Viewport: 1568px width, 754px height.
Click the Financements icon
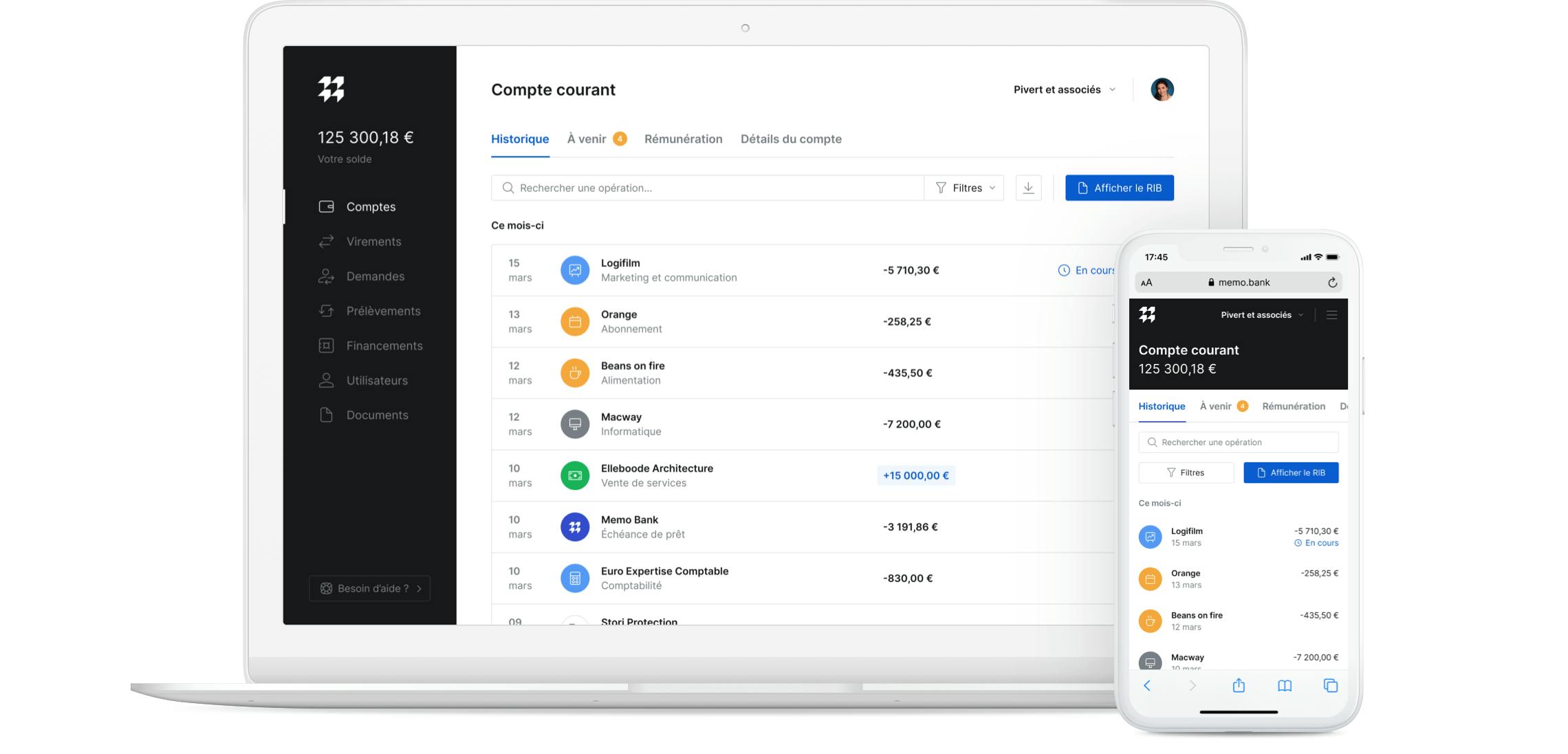coord(326,345)
